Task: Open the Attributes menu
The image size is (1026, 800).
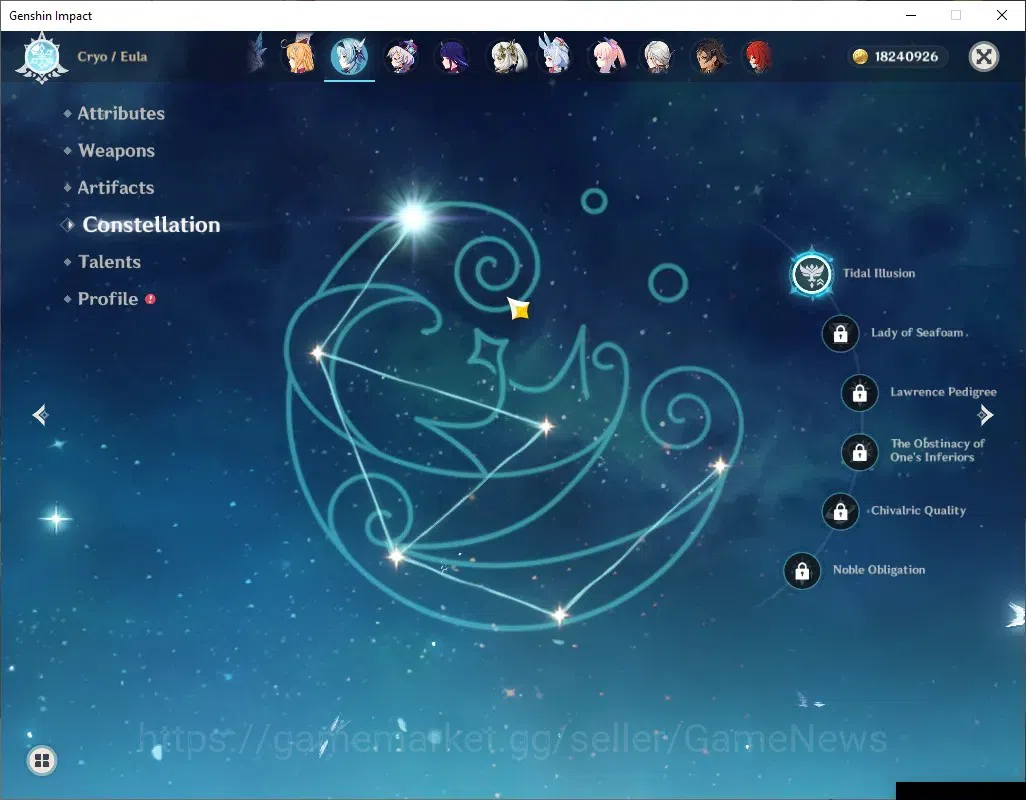Action: click(121, 113)
